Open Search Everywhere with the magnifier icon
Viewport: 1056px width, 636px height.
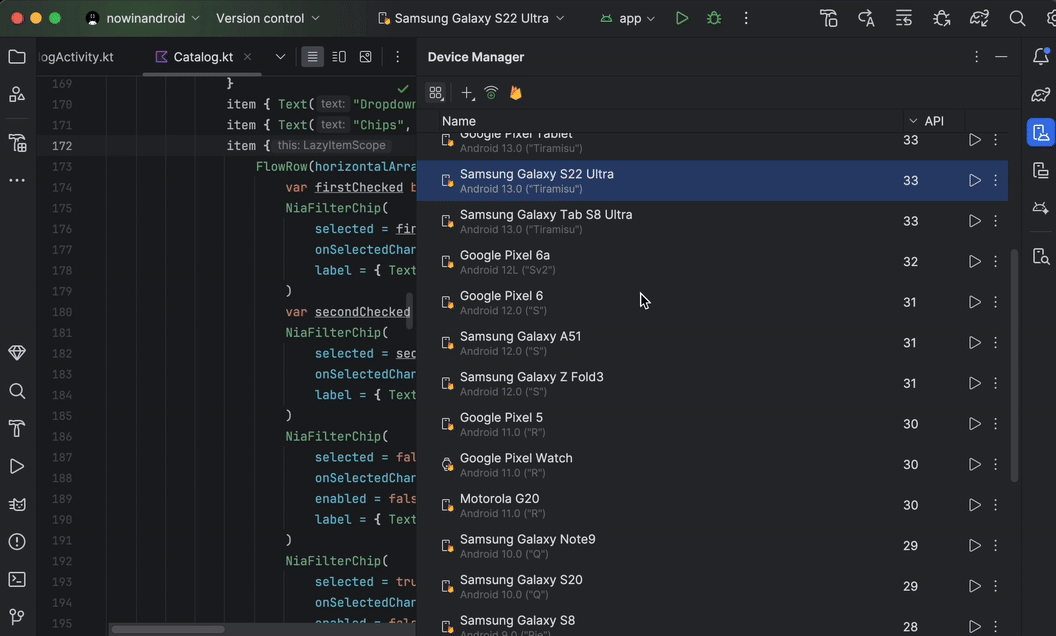(x=1017, y=18)
